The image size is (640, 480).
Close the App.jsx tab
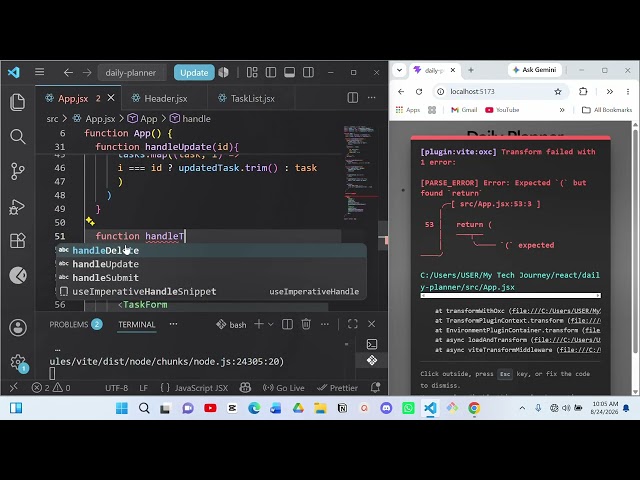[x=111, y=98]
